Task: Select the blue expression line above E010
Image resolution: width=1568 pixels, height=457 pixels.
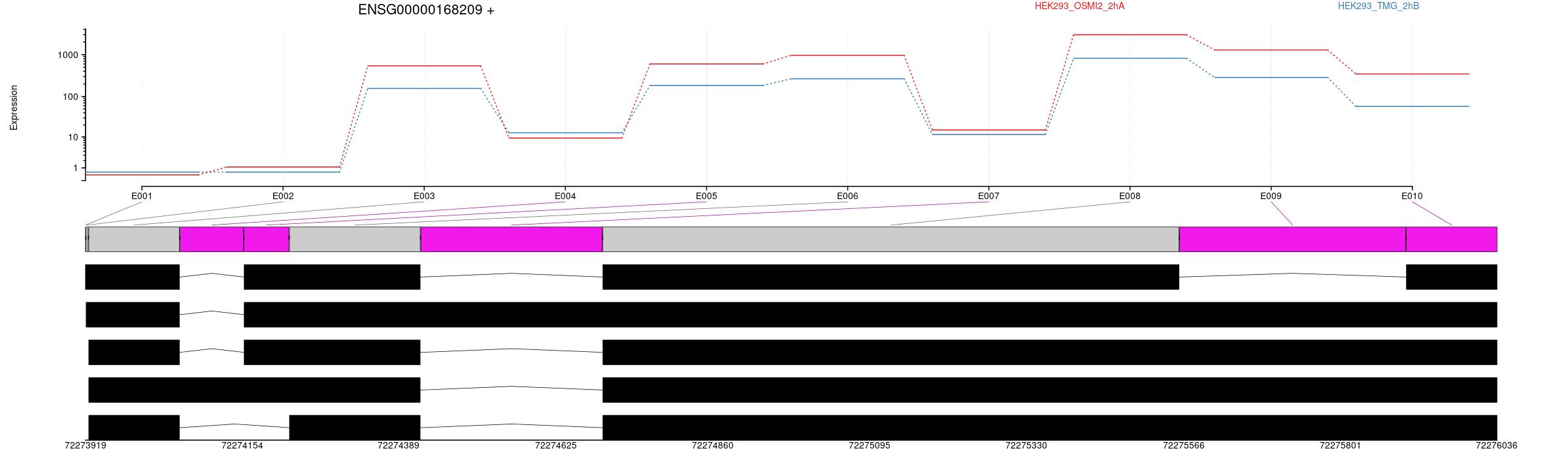Action: [1412, 106]
